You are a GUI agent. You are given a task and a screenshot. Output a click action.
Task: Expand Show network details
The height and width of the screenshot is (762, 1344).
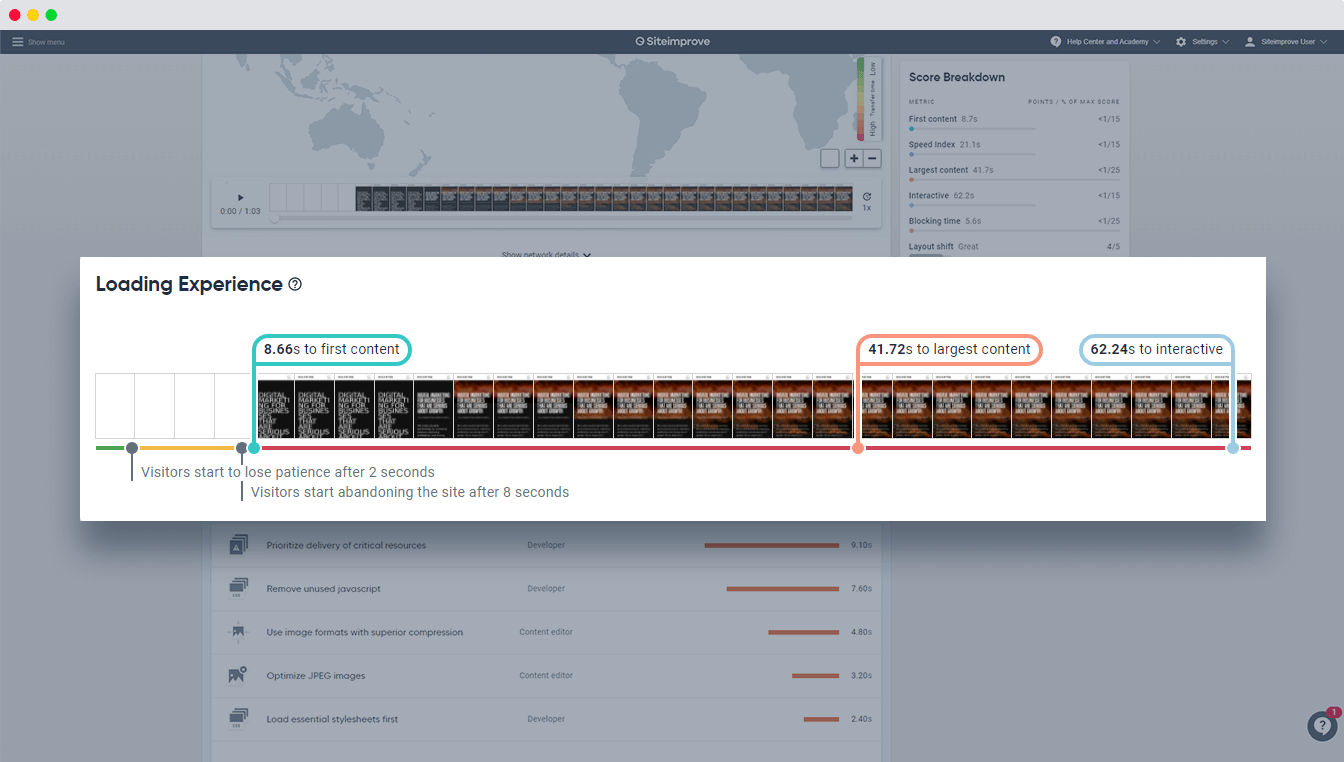[x=546, y=255]
